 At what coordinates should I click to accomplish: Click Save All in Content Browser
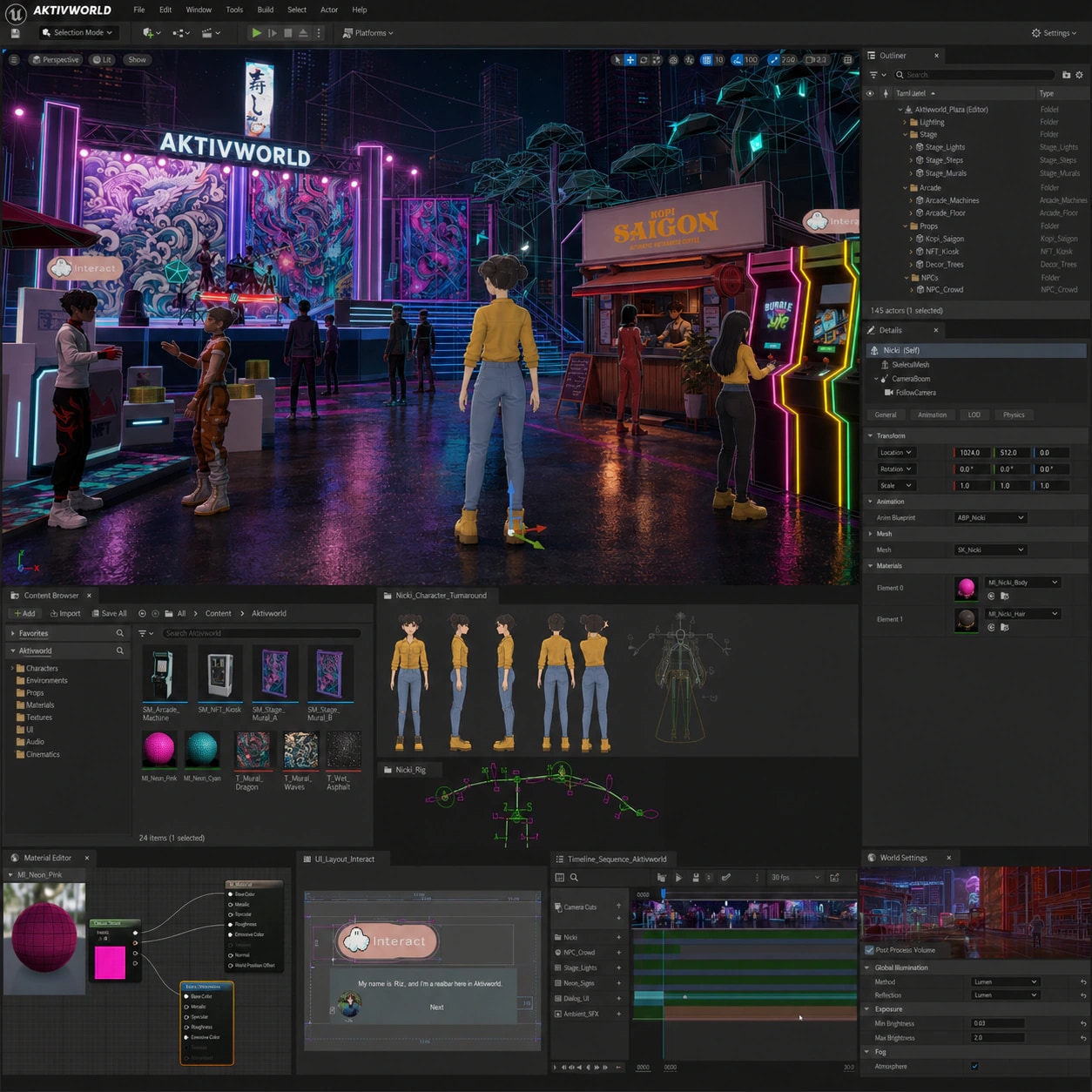click(x=110, y=614)
